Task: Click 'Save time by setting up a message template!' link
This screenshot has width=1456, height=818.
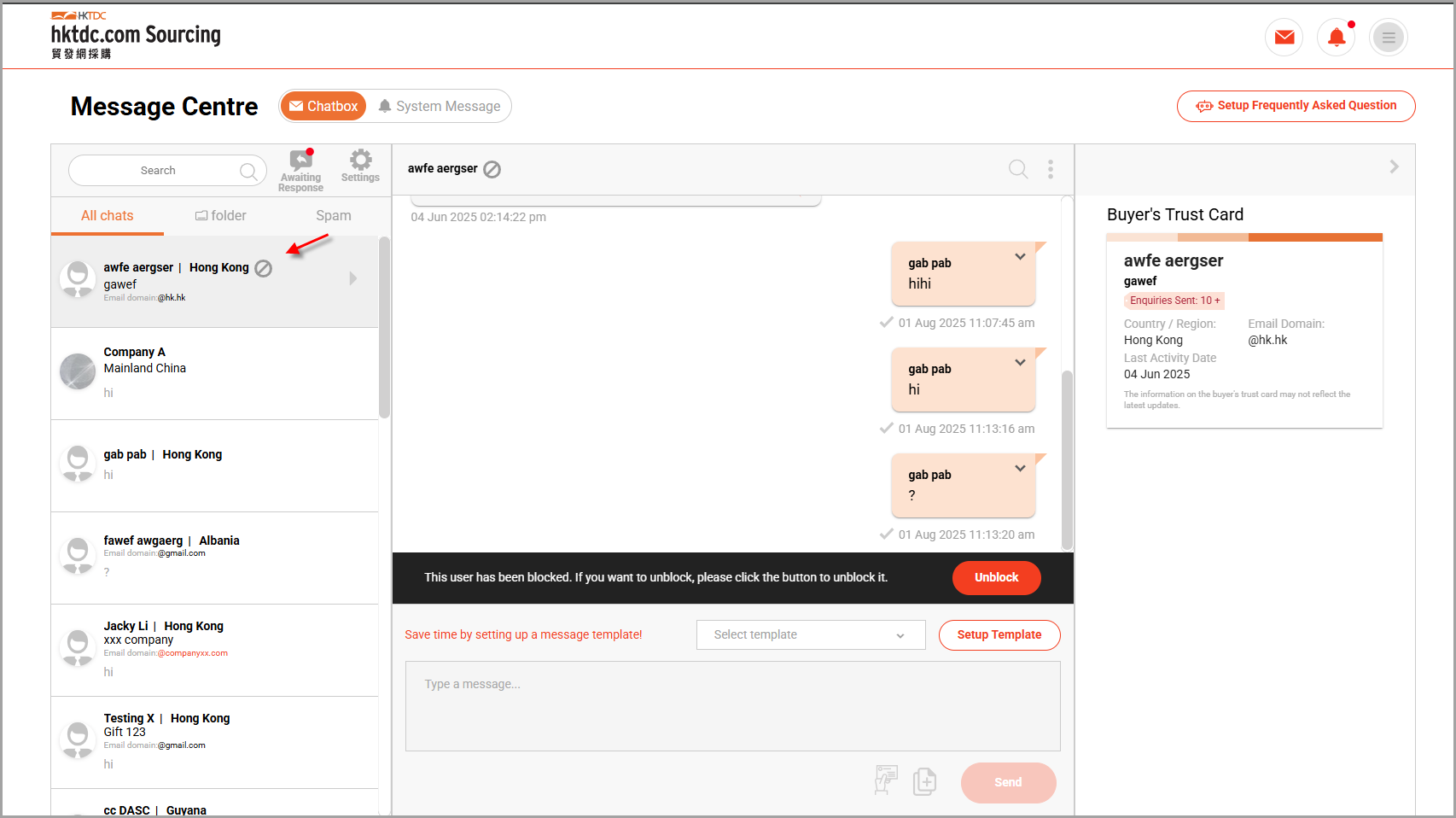Action: click(x=523, y=634)
